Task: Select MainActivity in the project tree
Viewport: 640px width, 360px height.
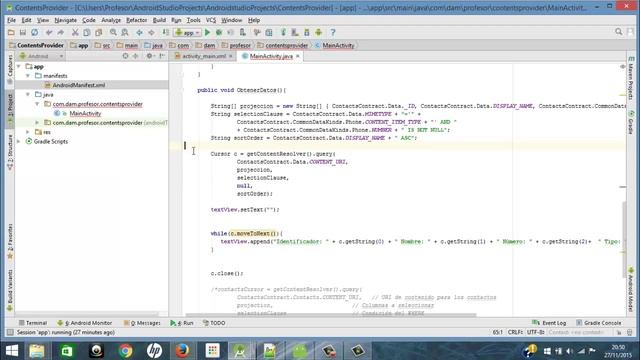Action: pos(85,113)
